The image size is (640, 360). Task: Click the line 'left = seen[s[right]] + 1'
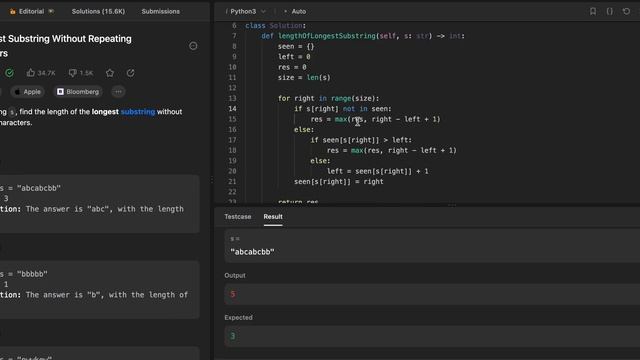(378, 171)
